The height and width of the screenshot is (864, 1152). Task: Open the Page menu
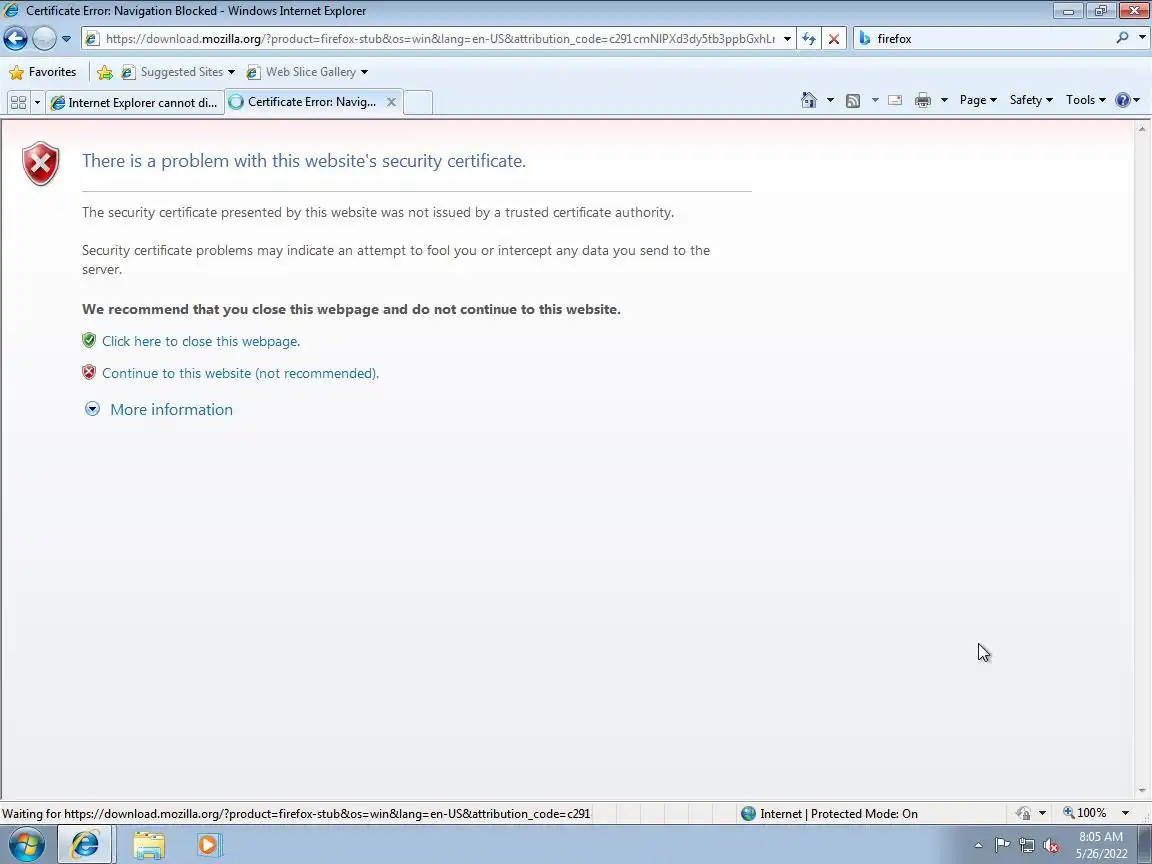978,100
